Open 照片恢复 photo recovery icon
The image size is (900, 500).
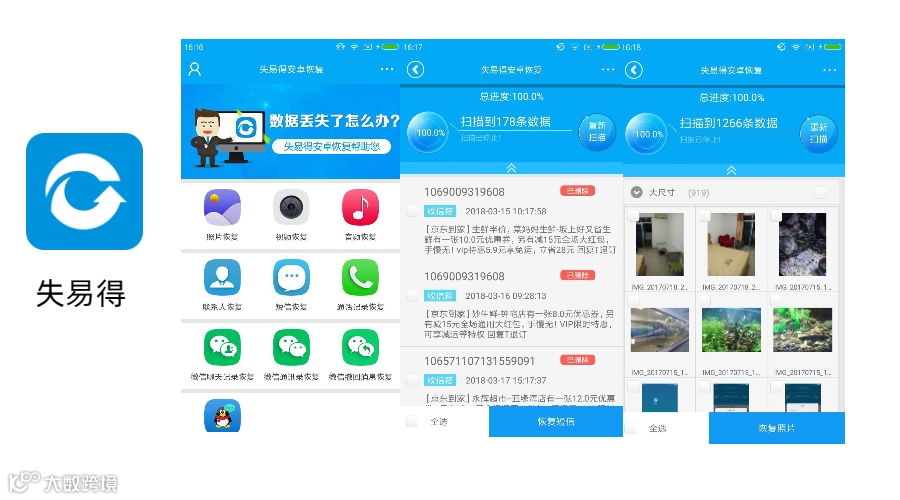click(x=222, y=207)
